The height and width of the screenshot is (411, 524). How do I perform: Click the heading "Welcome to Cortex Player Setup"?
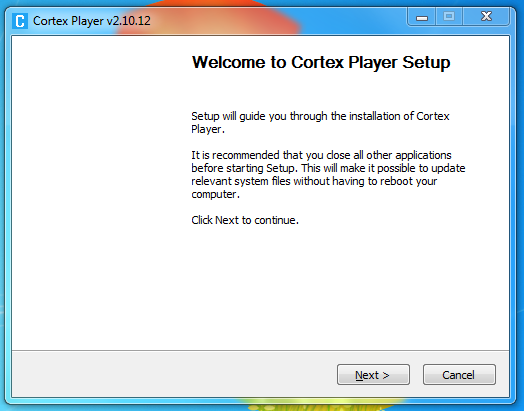(321, 62)
